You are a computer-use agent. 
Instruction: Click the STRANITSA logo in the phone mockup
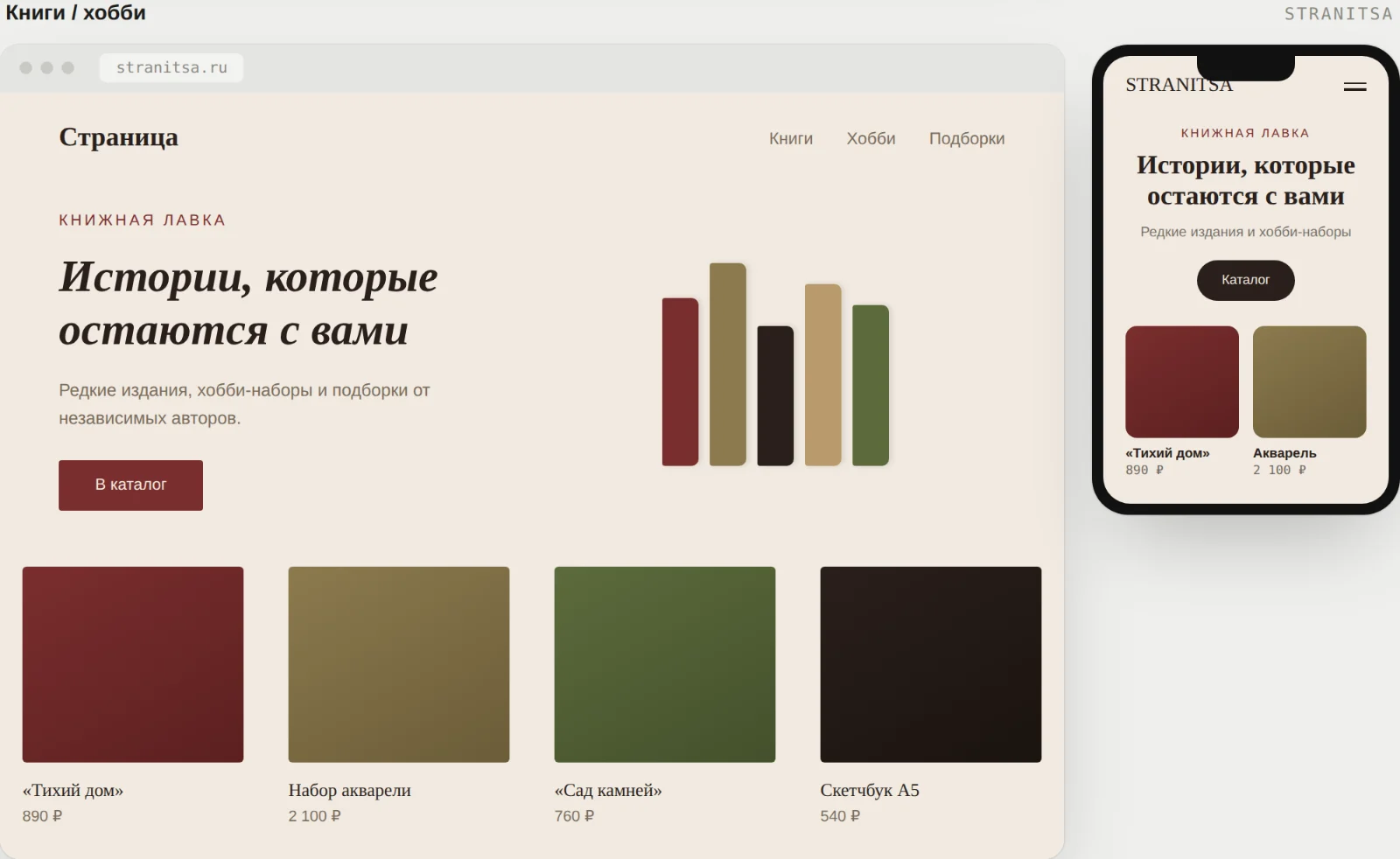[x=1179, y=85]
